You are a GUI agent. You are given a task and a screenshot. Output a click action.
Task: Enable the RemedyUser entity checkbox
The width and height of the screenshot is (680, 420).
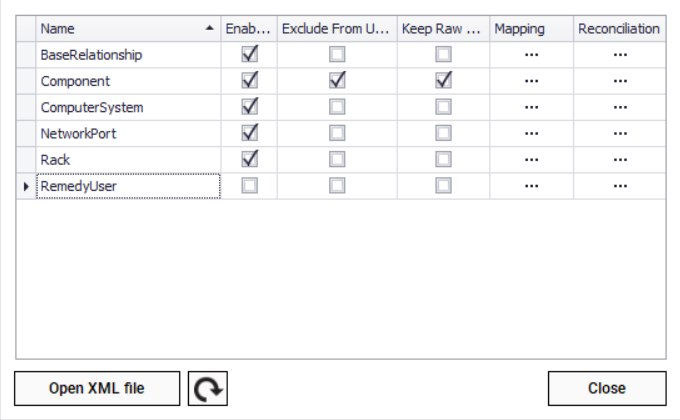coord(250,185)
